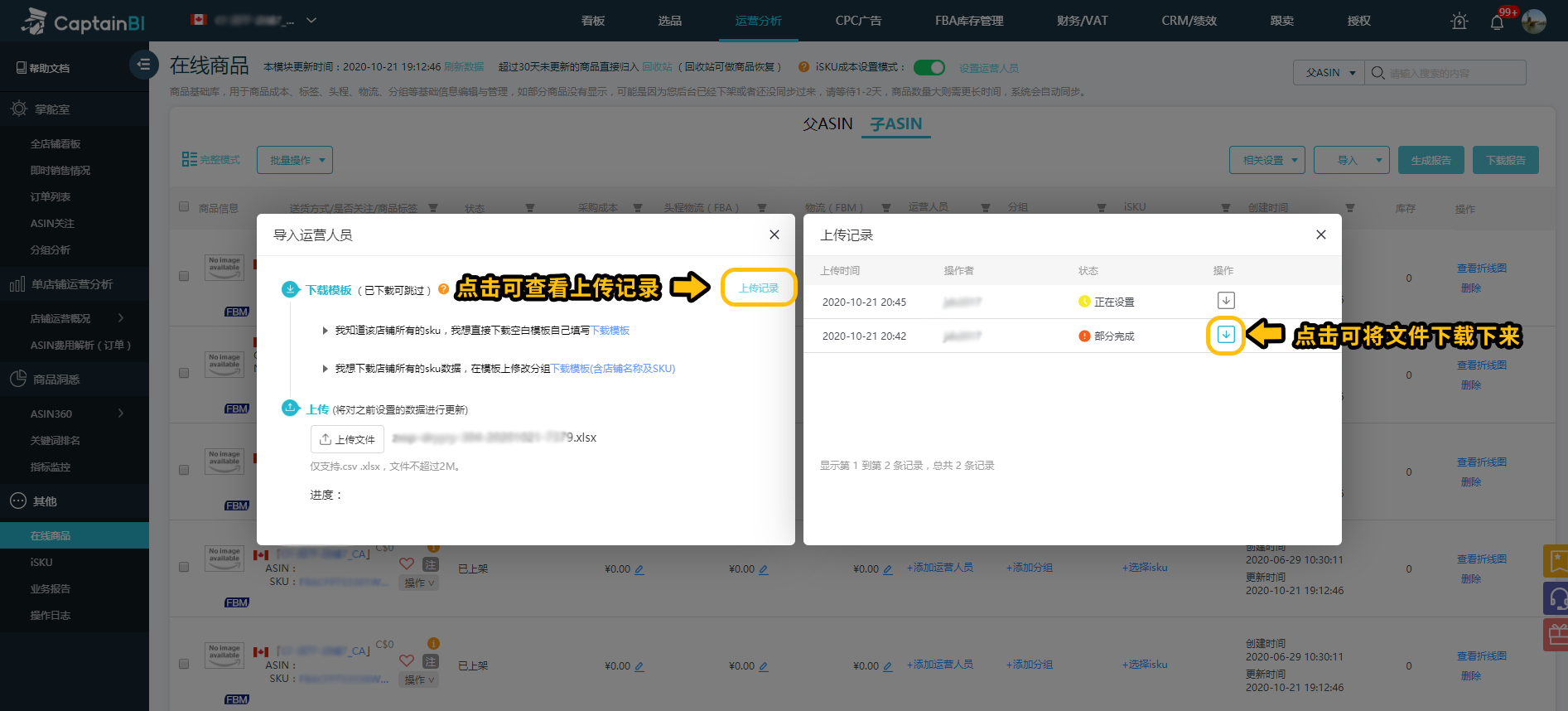
Task: Click the light bulb theme icon
Action: tap(1459, 22)
